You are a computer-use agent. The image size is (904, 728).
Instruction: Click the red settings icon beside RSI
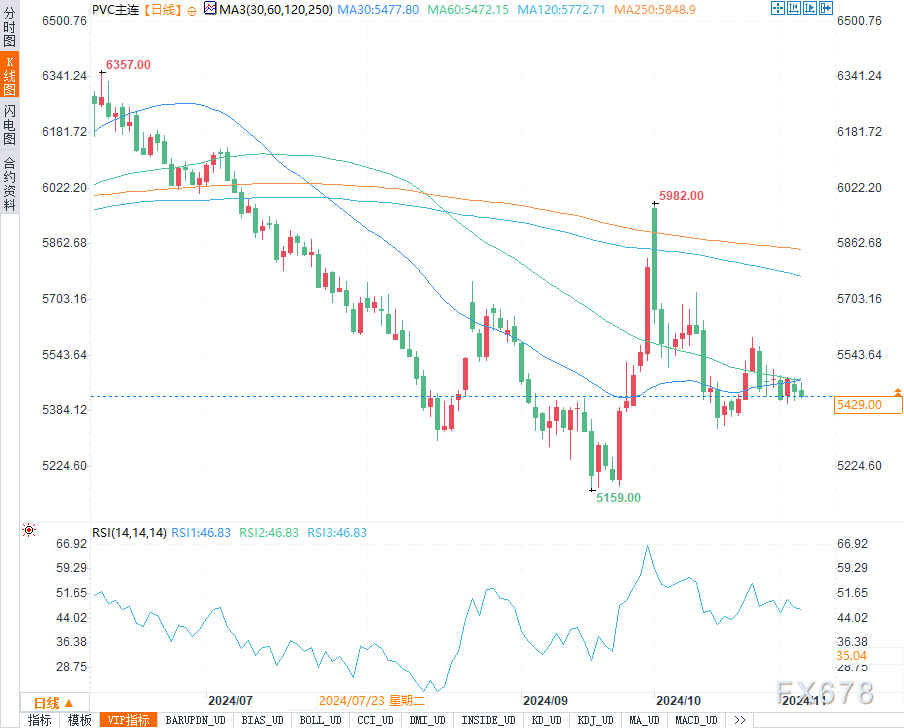[x=29, y=531]
